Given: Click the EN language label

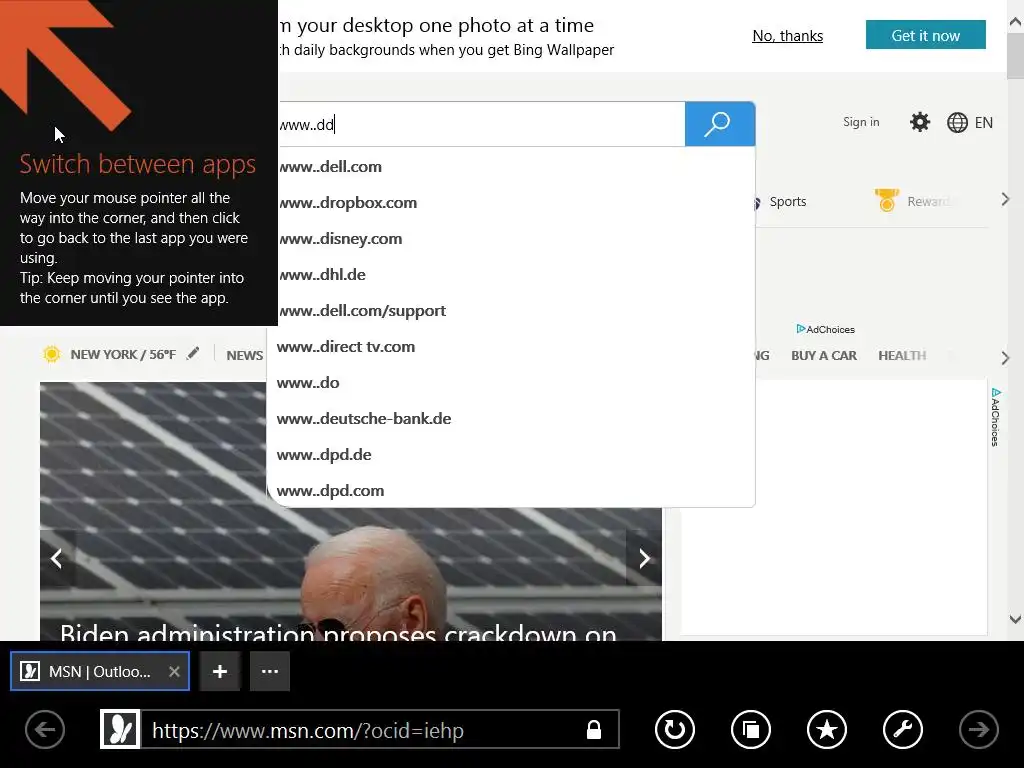Looking at the screenshot, I should [x=984, y=123].
